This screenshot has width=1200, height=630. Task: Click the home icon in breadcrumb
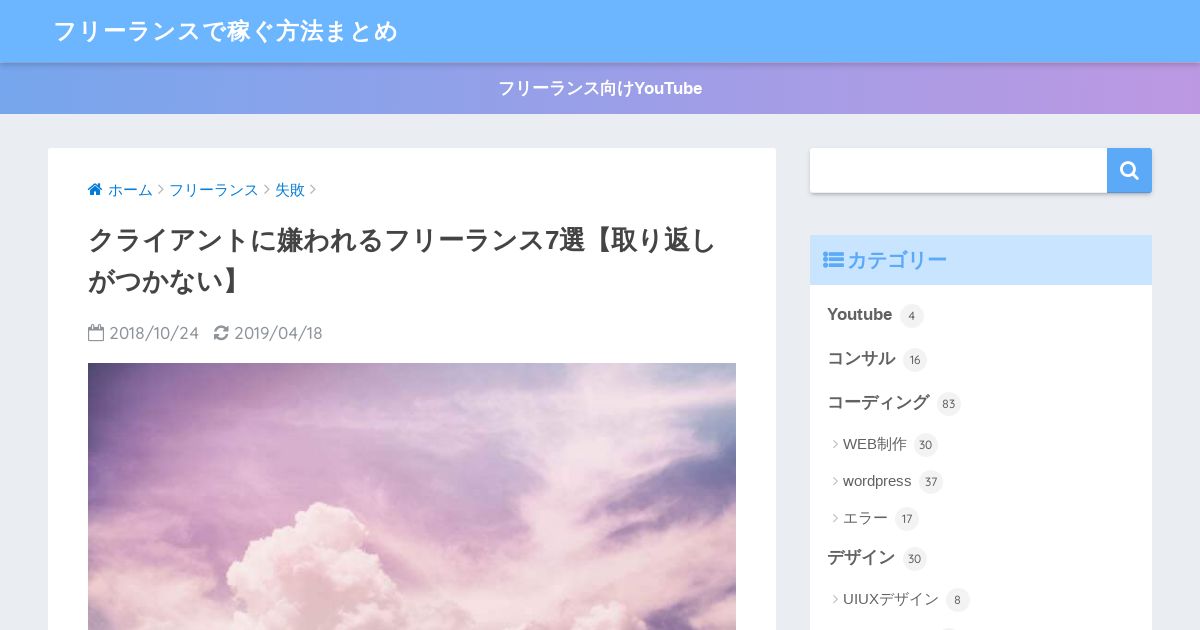(95, 190)
